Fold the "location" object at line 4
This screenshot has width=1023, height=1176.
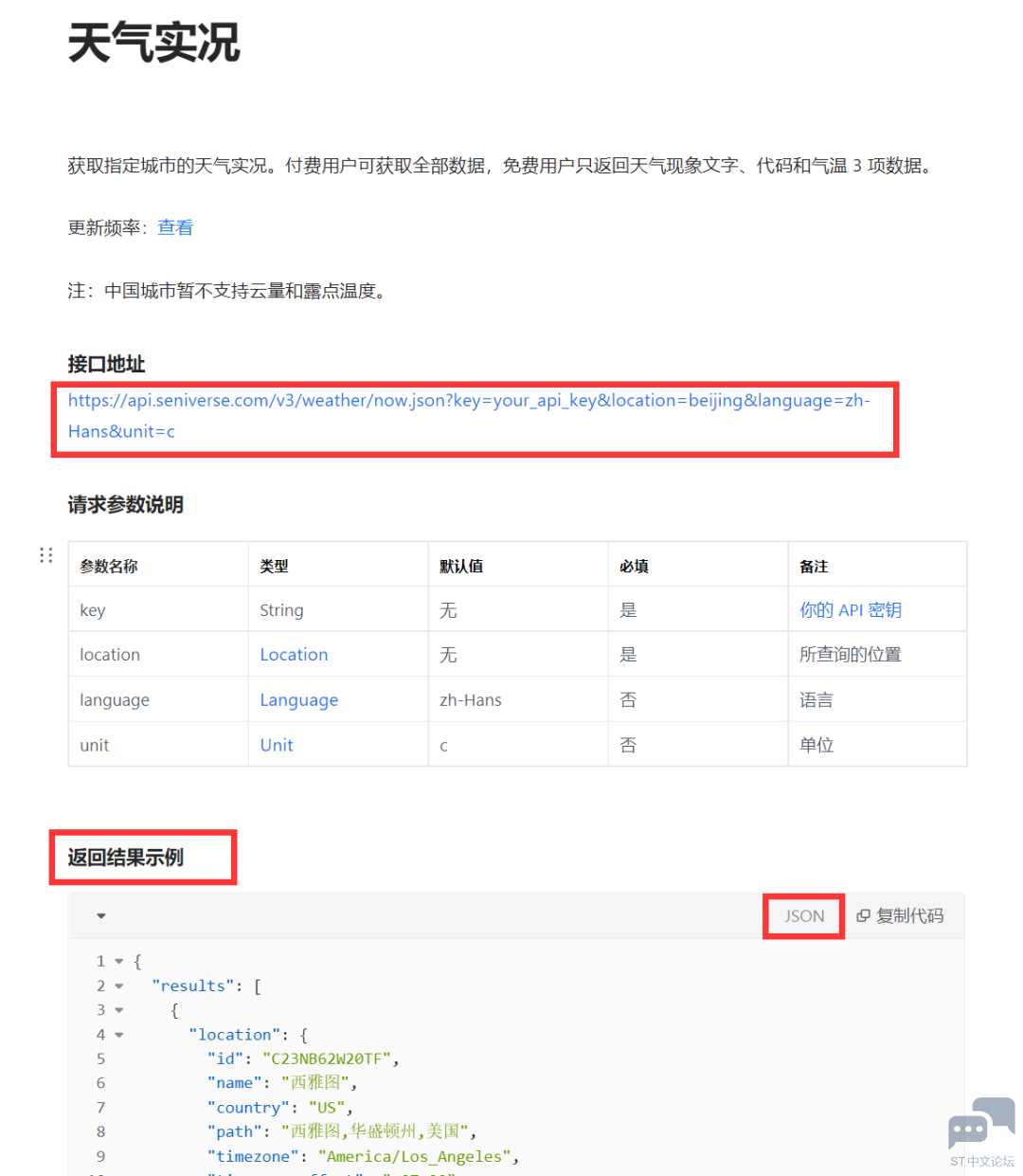coord(119,1035)
